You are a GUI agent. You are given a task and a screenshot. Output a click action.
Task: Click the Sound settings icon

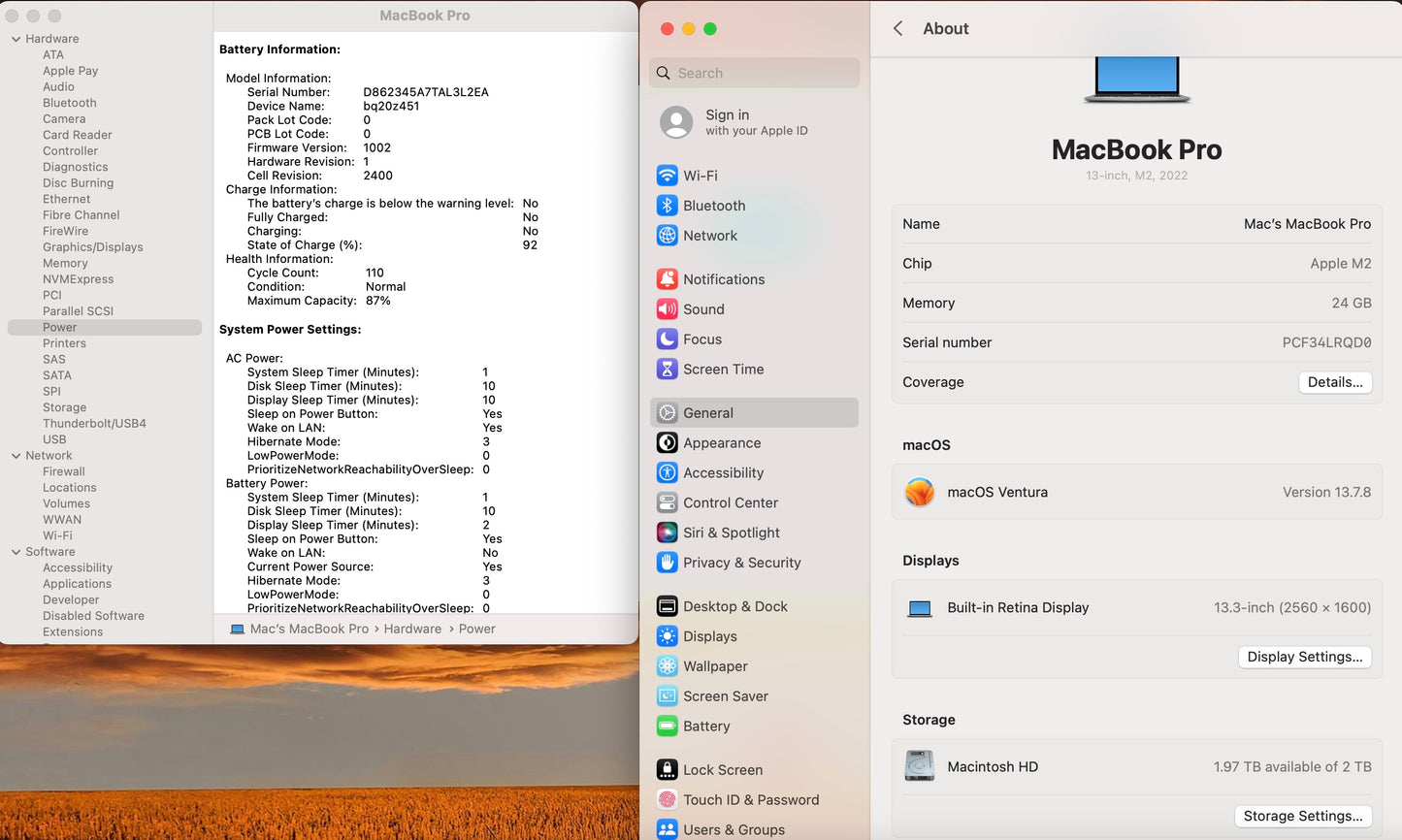click(667, 308)
